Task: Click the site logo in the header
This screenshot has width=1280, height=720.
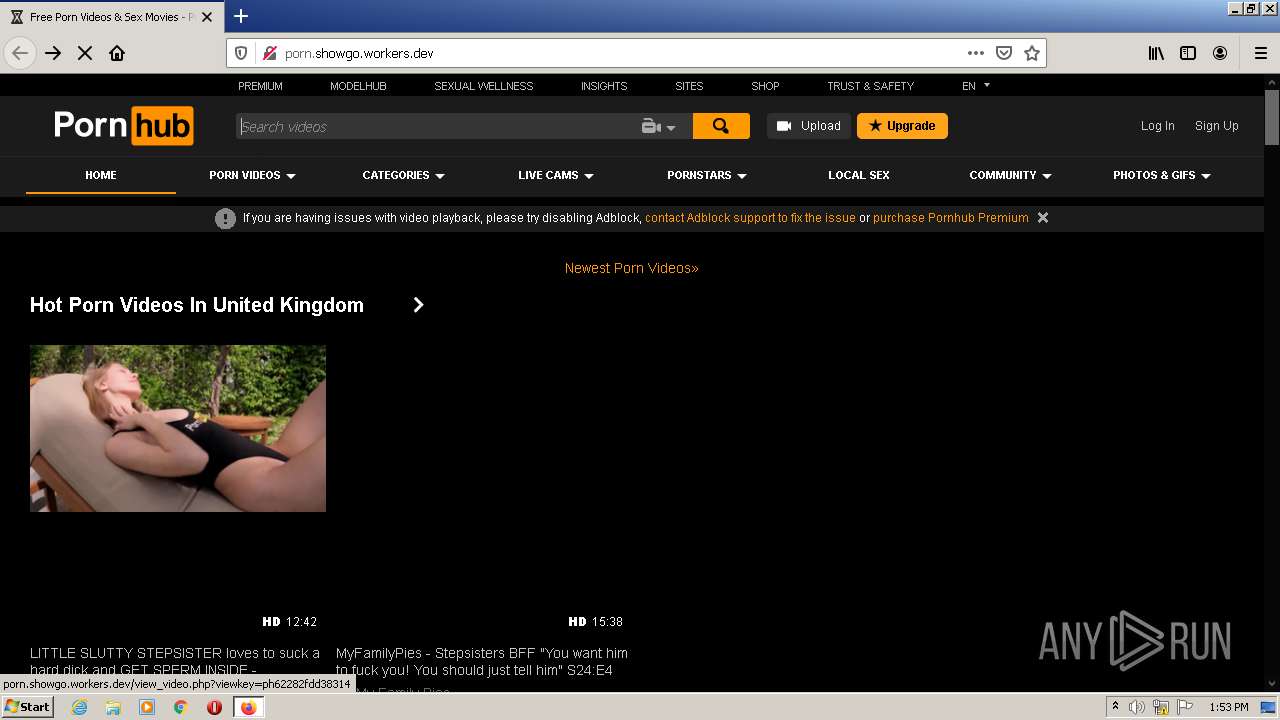Action: [x=124, y=126]
